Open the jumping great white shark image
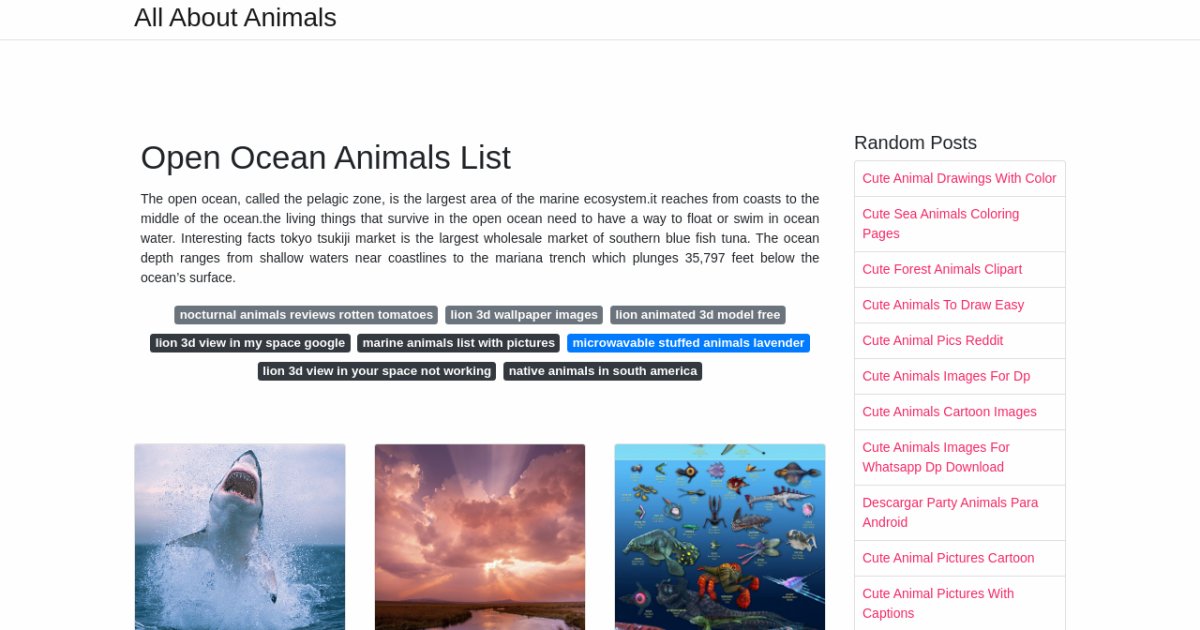 [x=240, y=537]
